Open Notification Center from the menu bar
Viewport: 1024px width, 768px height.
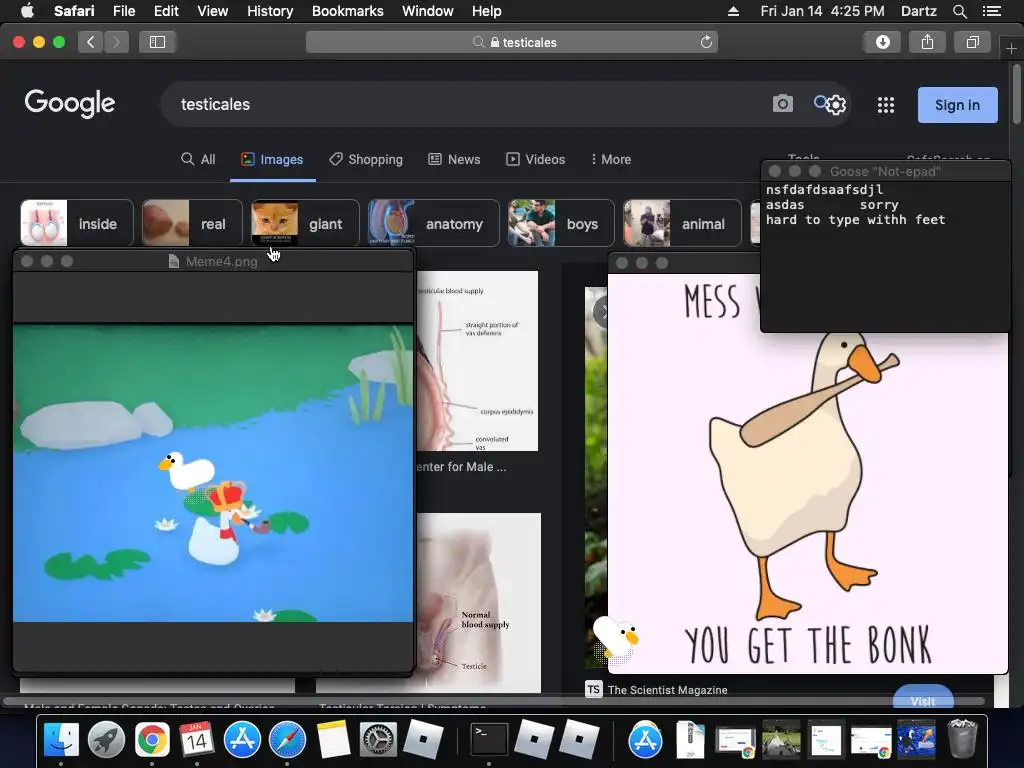point(992,11)
